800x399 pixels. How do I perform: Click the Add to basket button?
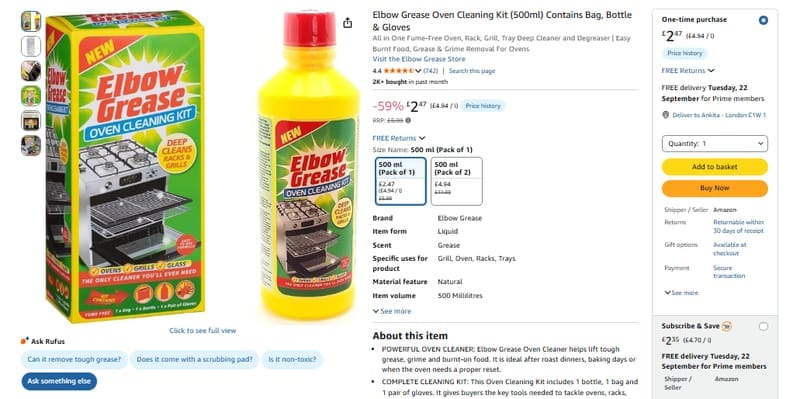coord(714,167)
